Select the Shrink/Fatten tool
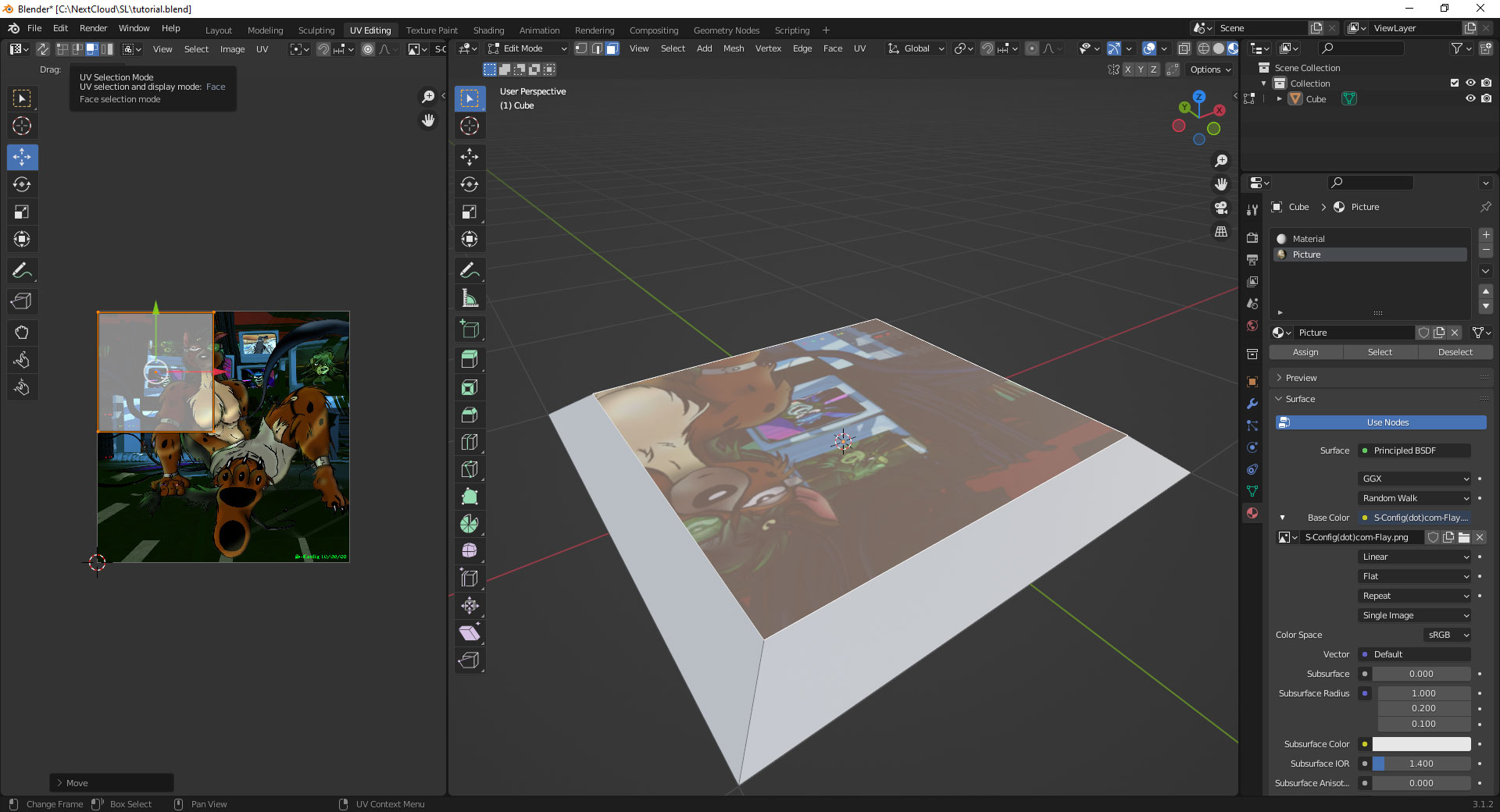The height and width of the screenshot is (812, 1500). (x=470, y=606)
